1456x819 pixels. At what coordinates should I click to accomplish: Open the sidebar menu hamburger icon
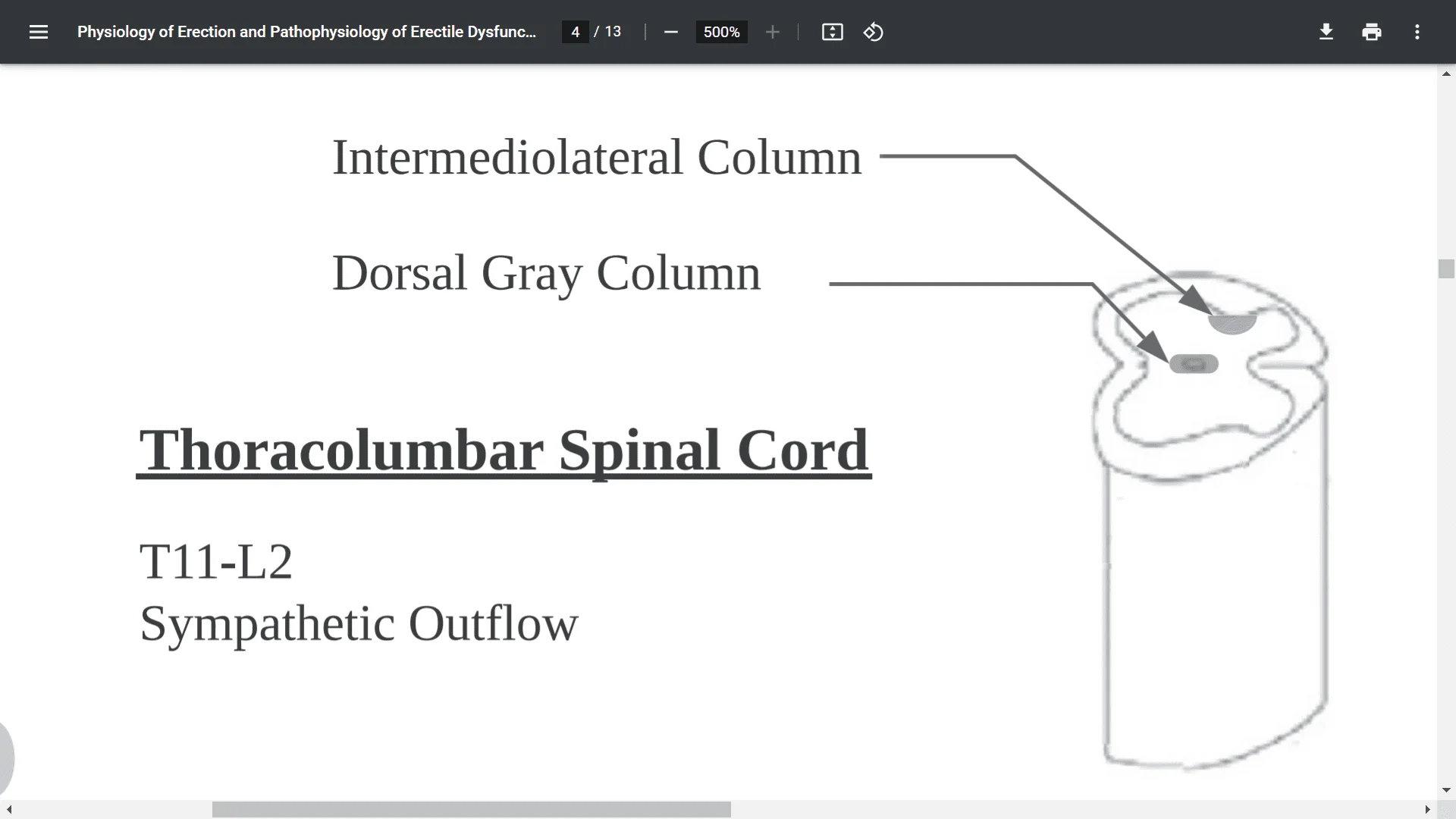pos(39,32)
